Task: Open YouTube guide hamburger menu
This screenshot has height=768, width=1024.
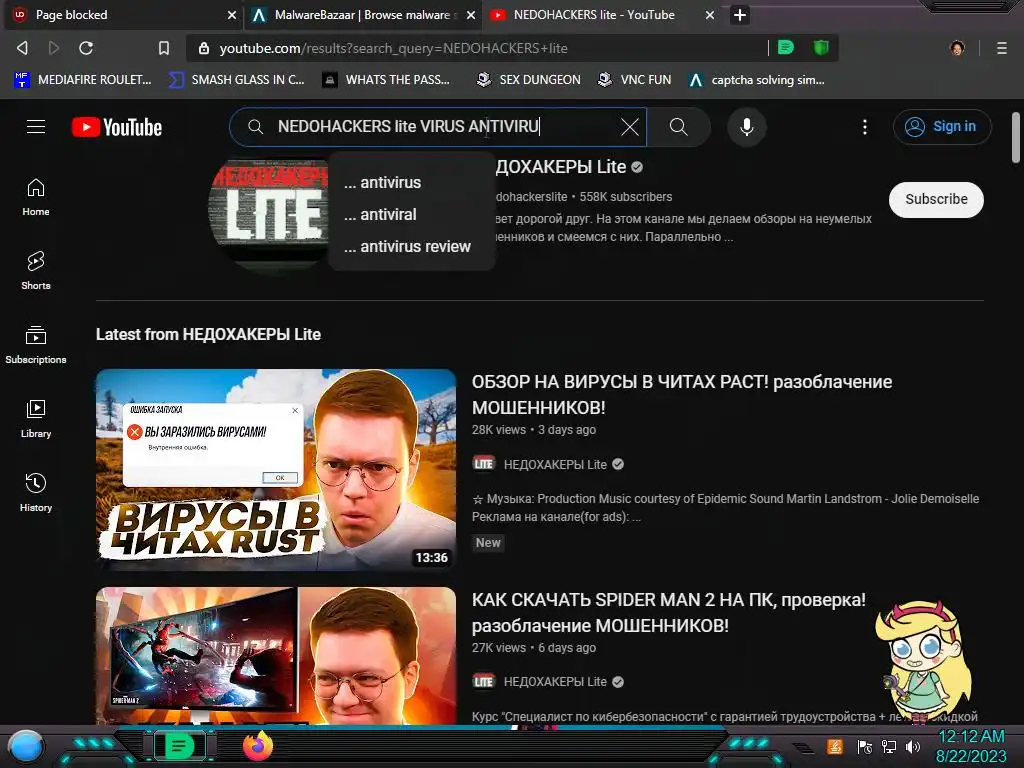Action: coord(36,127)
